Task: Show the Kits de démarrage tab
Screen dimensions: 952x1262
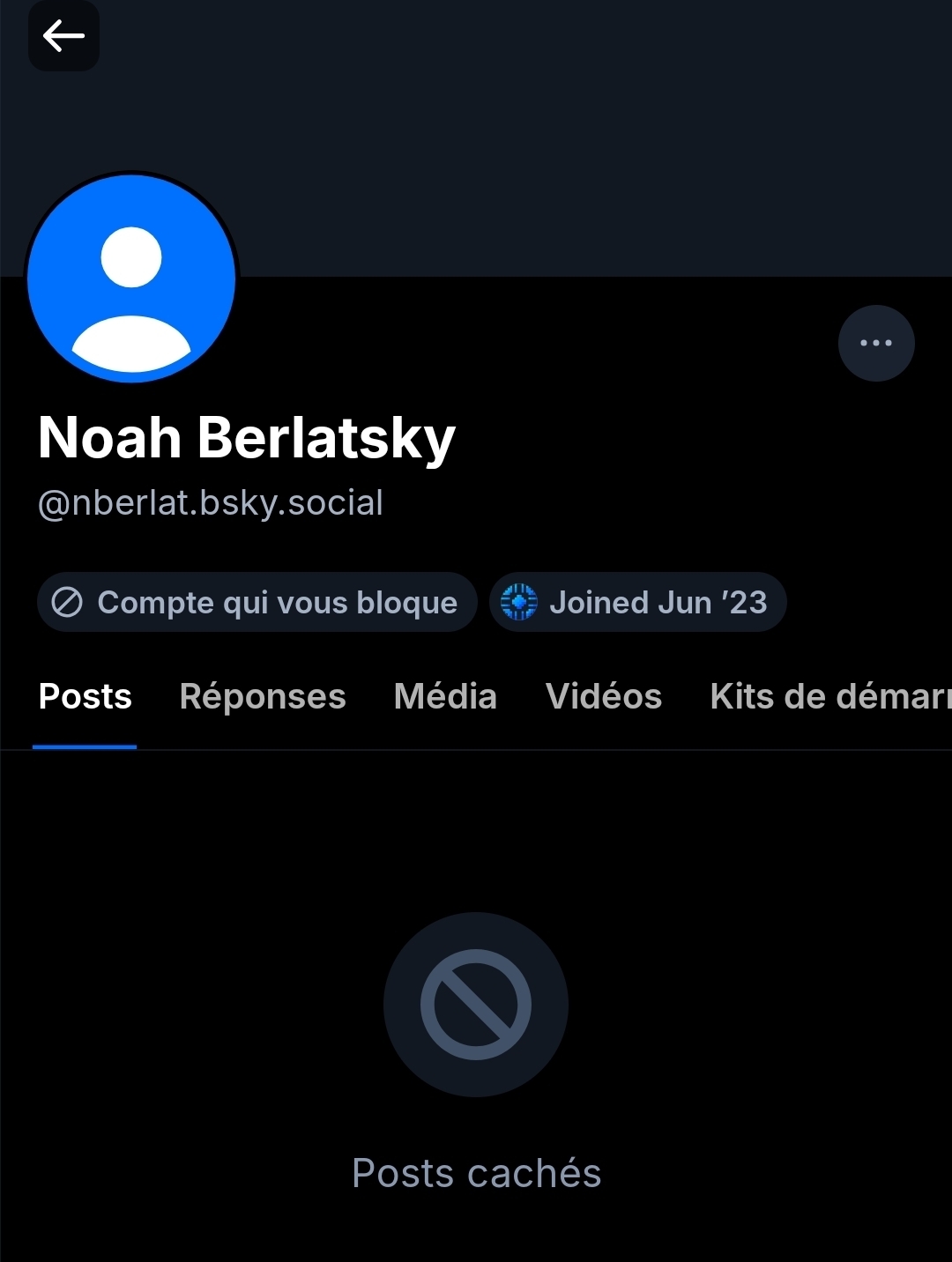Action: click(x=829, y=697)
